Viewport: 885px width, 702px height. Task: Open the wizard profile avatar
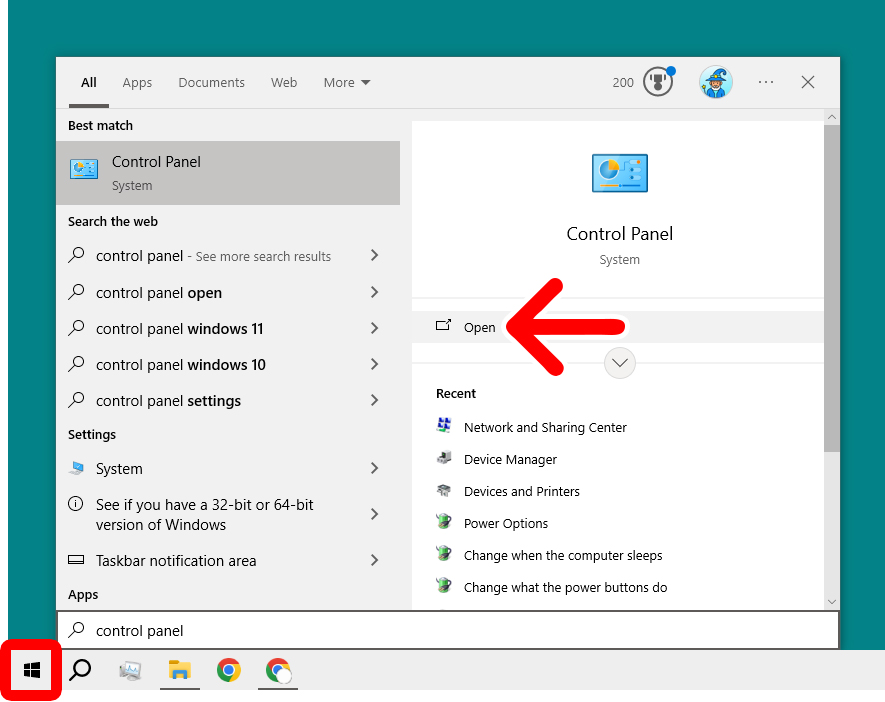715,82
